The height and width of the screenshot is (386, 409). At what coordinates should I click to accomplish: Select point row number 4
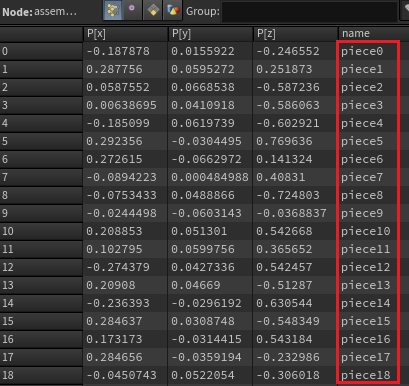coord(41,123)
